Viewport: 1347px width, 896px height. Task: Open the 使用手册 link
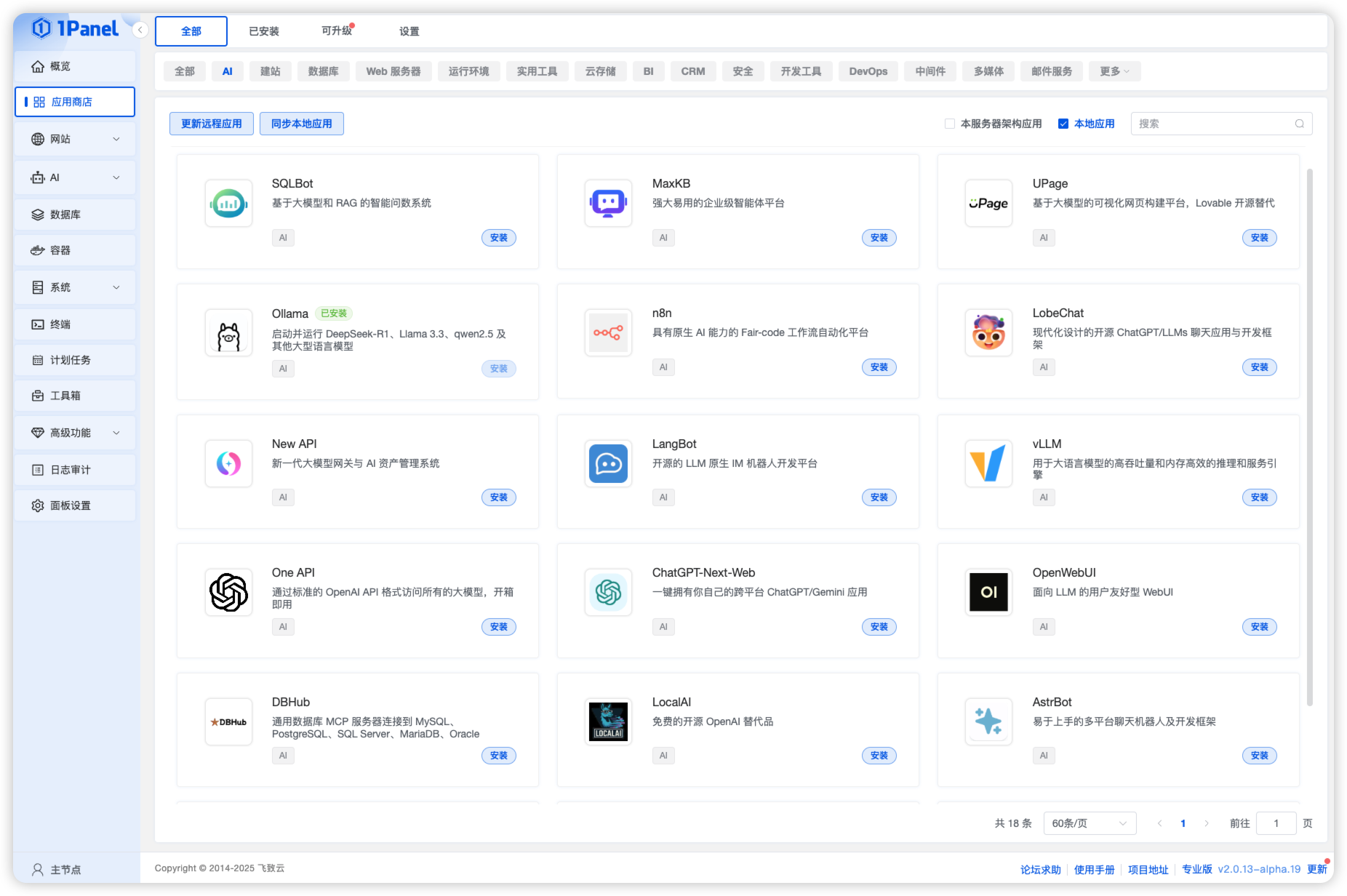coord(1094,870)
